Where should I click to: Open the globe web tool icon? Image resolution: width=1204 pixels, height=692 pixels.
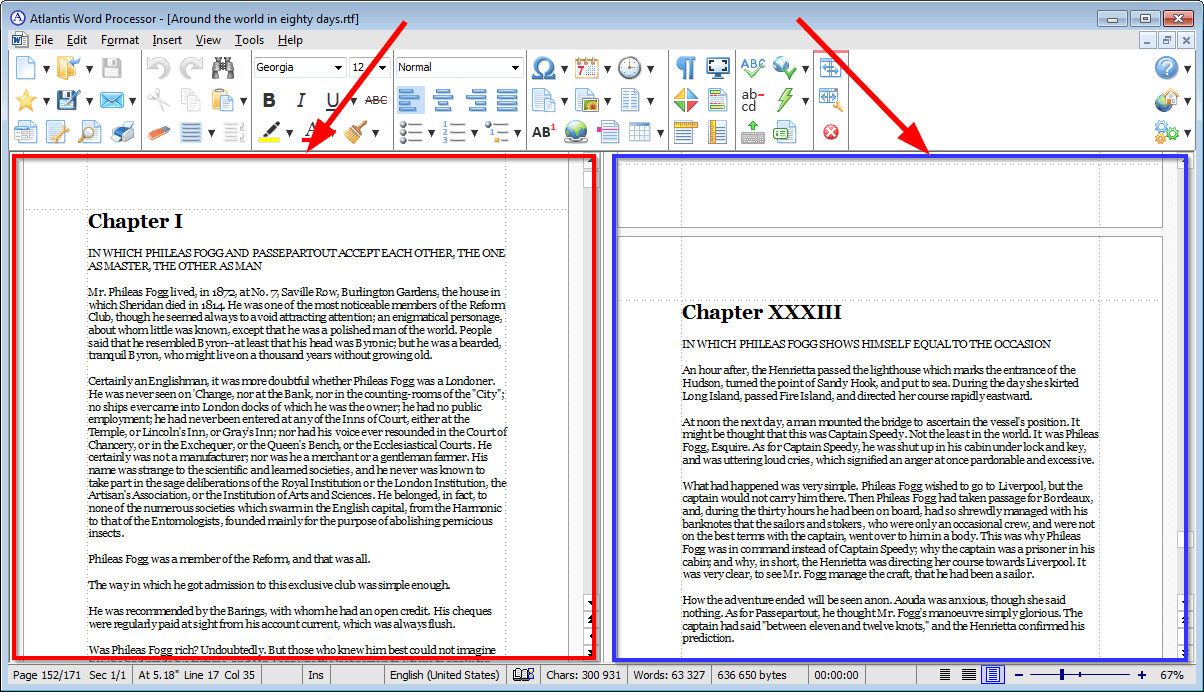click(576, 131)
